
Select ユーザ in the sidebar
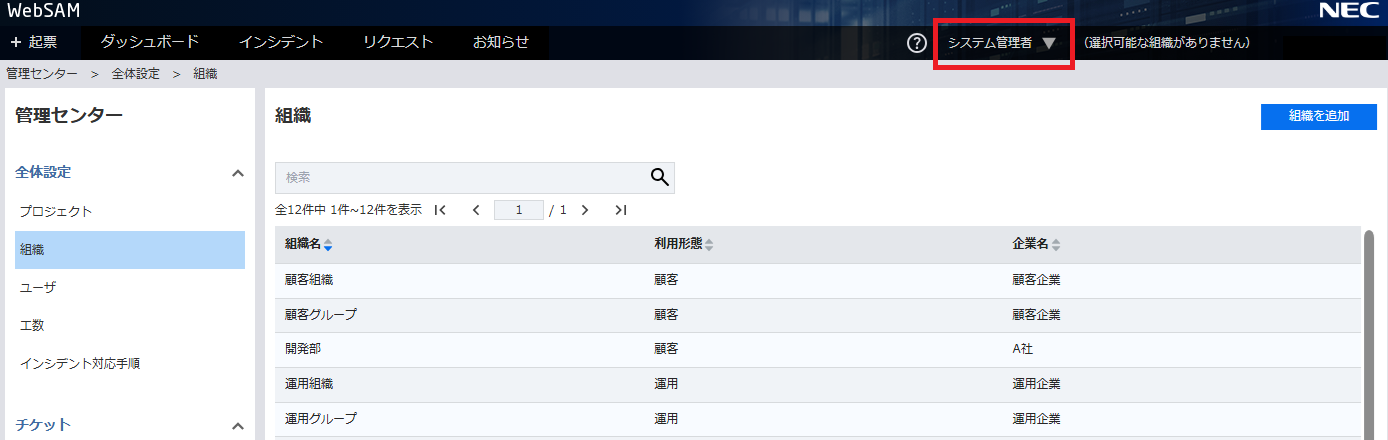tap(38, 288)
